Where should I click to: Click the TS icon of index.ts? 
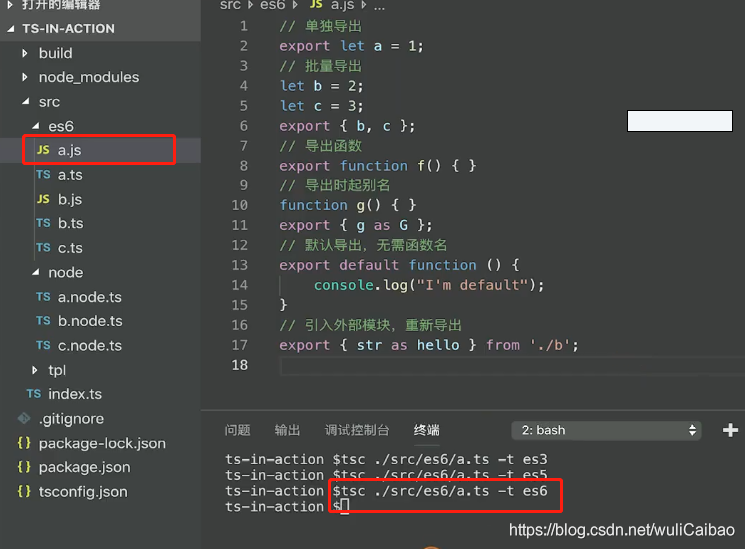(x=34, y=394)
